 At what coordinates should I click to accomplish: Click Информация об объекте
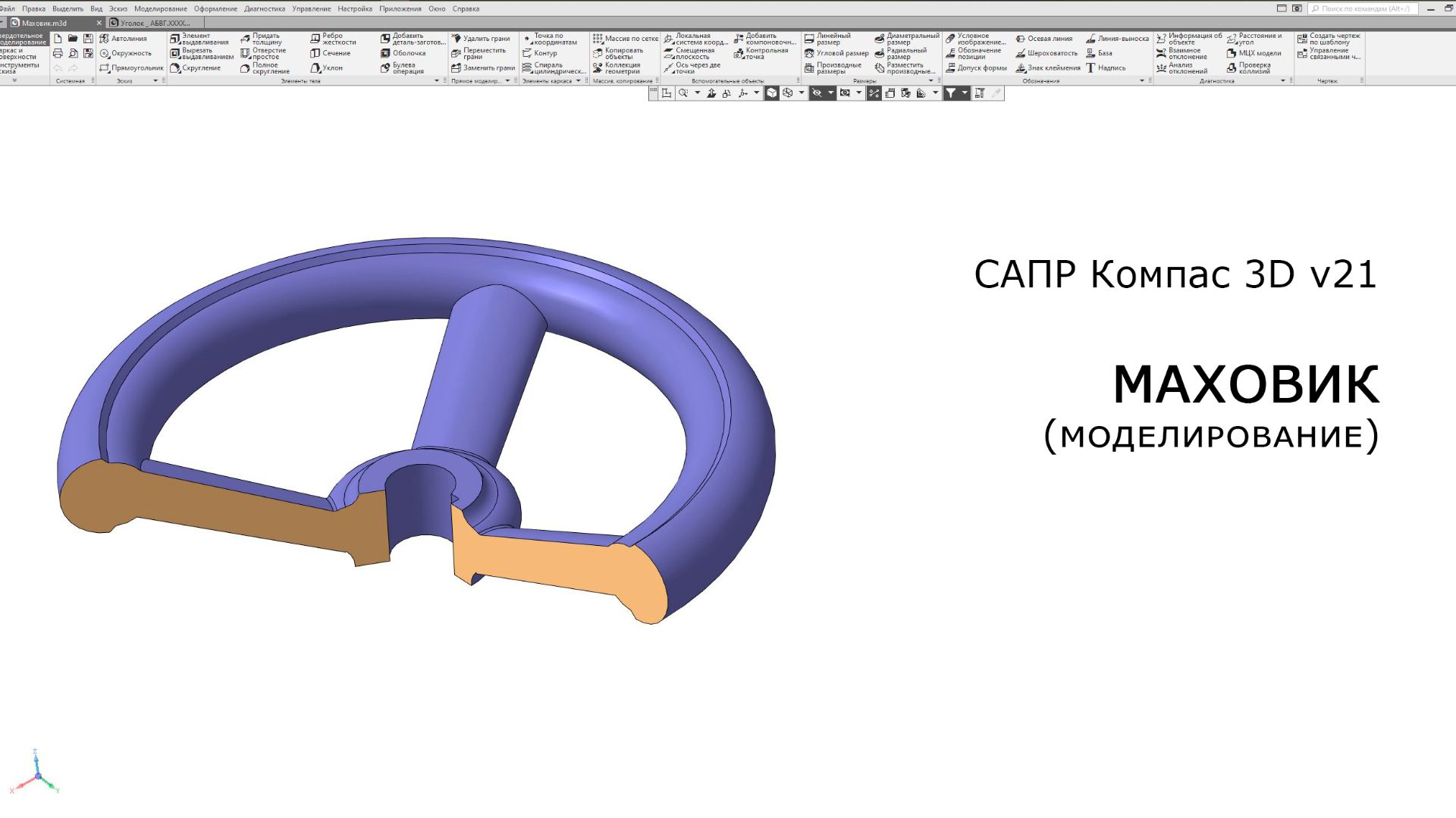point(1189,39)
